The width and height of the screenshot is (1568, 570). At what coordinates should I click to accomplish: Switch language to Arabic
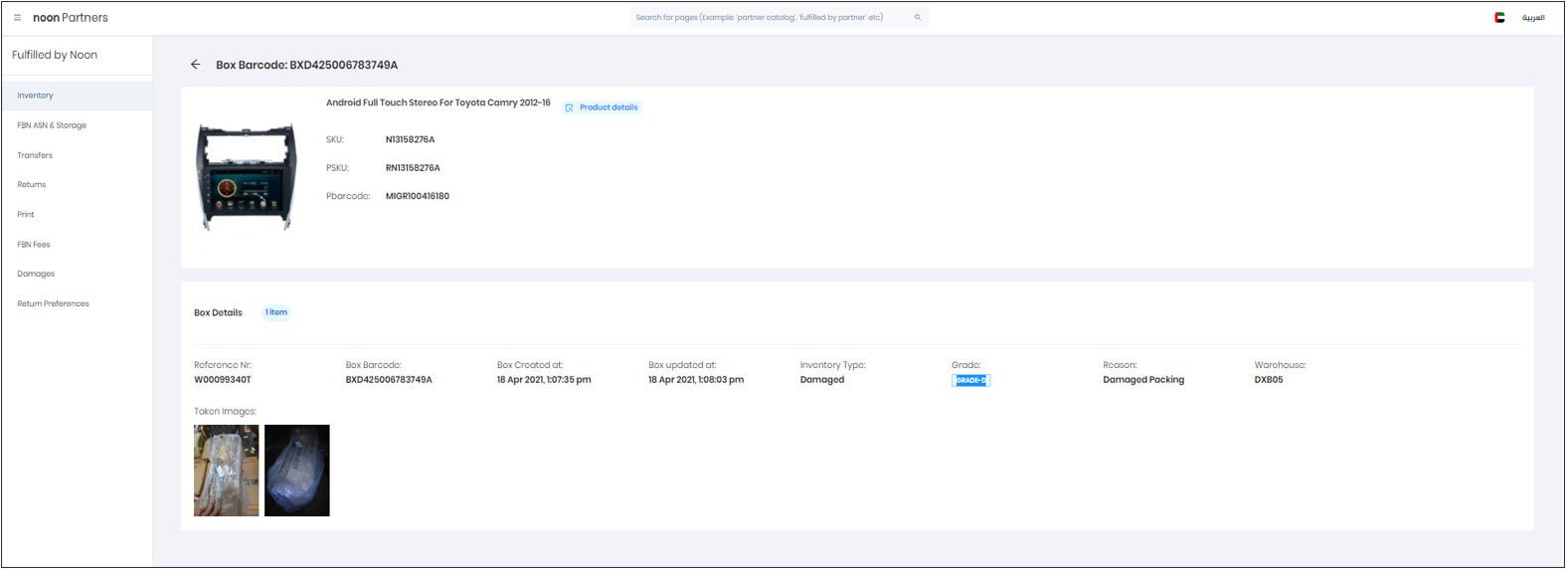(1533, 18)
